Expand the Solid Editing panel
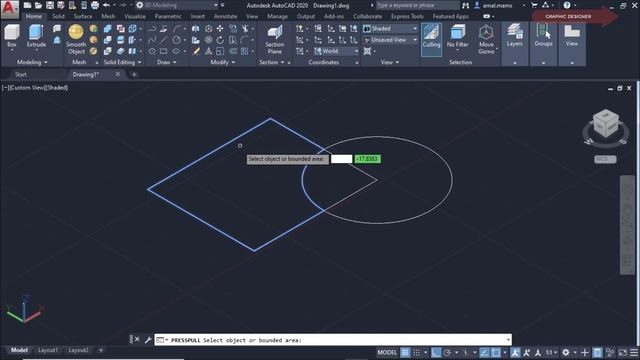This screenshot has width=640, height=360. [122, 62]
